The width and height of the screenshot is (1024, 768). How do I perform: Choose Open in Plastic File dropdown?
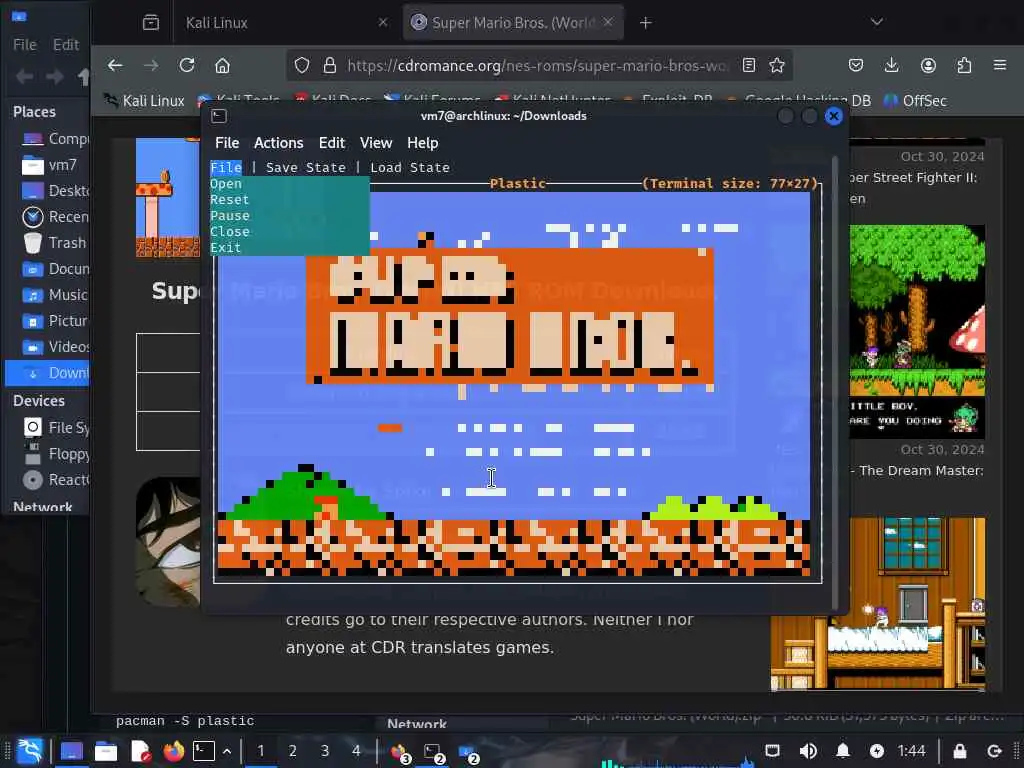(226, 184)
